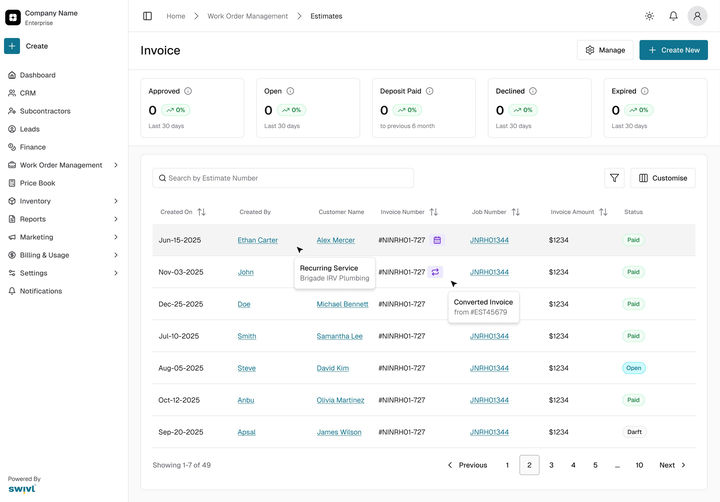Click the Company Name logo icon
This screenshot has height=502, width=720.
[x=13, y=17]
